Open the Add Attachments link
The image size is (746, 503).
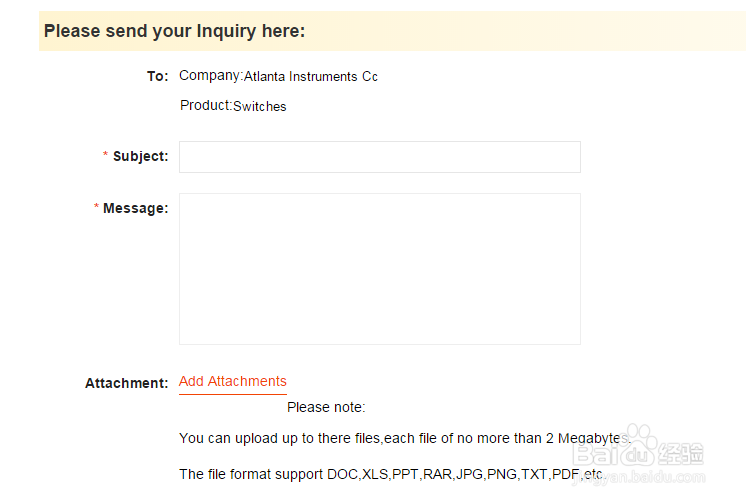pyautogui.click(x=232, y=381)
